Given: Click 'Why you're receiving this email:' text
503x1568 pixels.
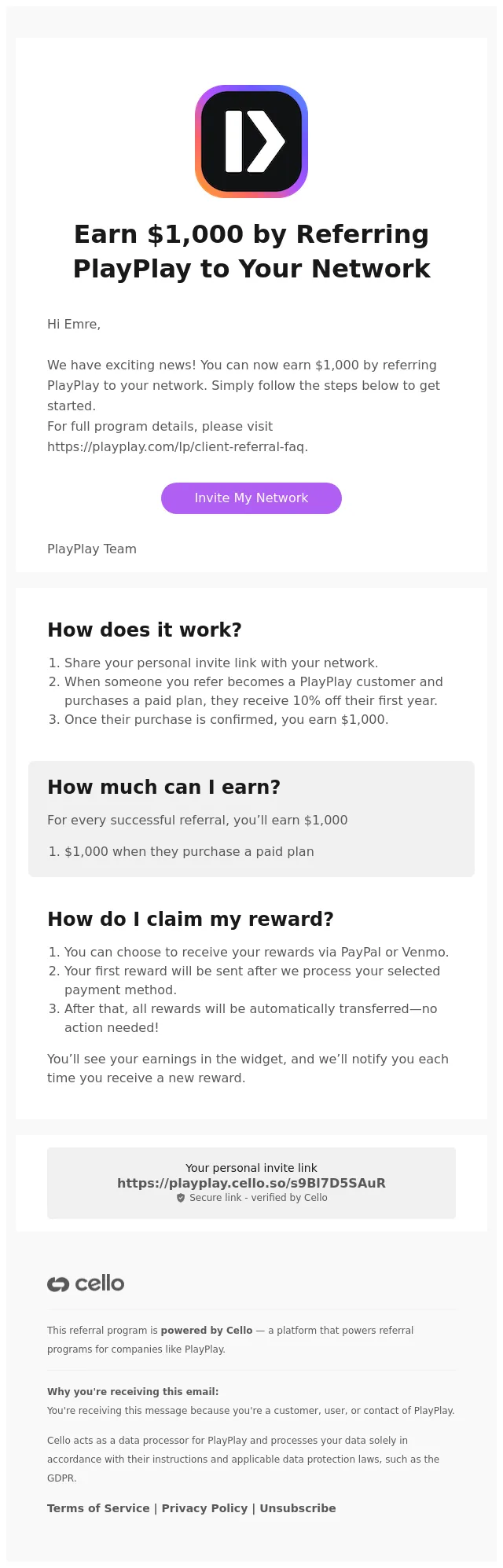Looking at the screenshot, I should point(133,1391).
